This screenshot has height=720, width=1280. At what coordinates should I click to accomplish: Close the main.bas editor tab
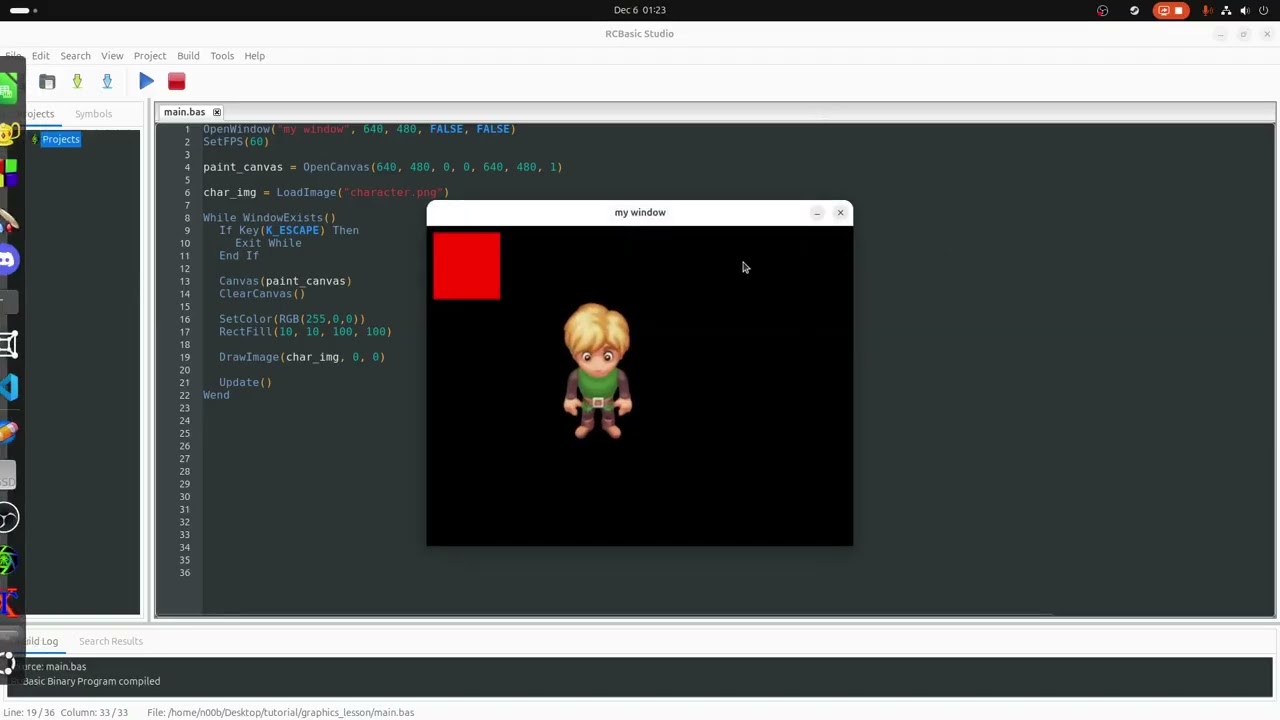pyautogui.click(x=216, y=112)
